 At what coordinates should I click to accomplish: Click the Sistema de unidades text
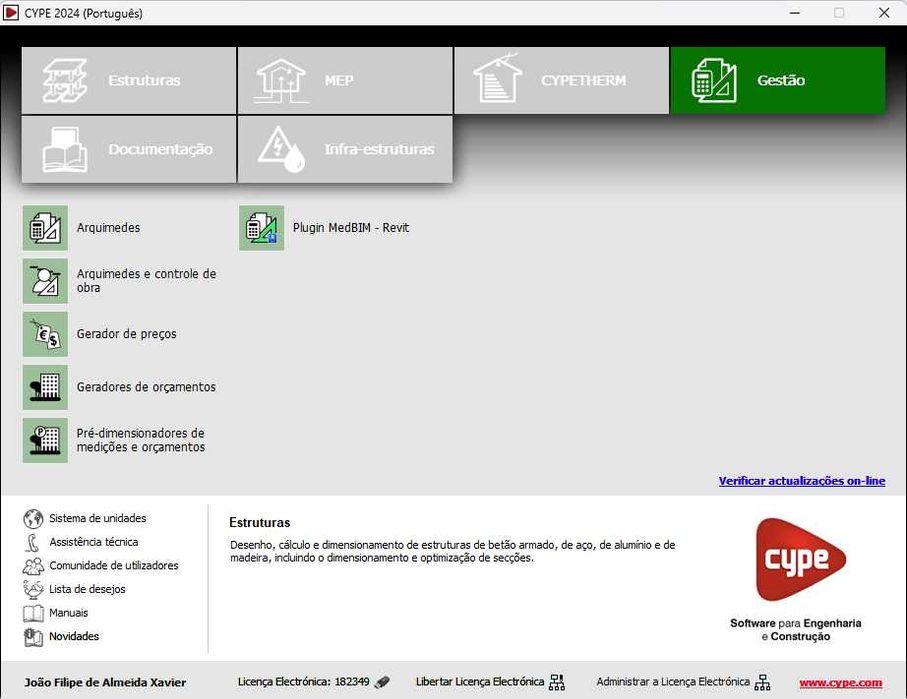97,518
